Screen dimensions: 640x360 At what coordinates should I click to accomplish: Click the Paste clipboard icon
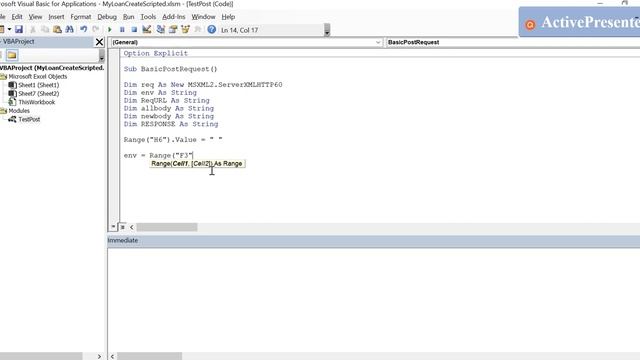tap(57, 29)
